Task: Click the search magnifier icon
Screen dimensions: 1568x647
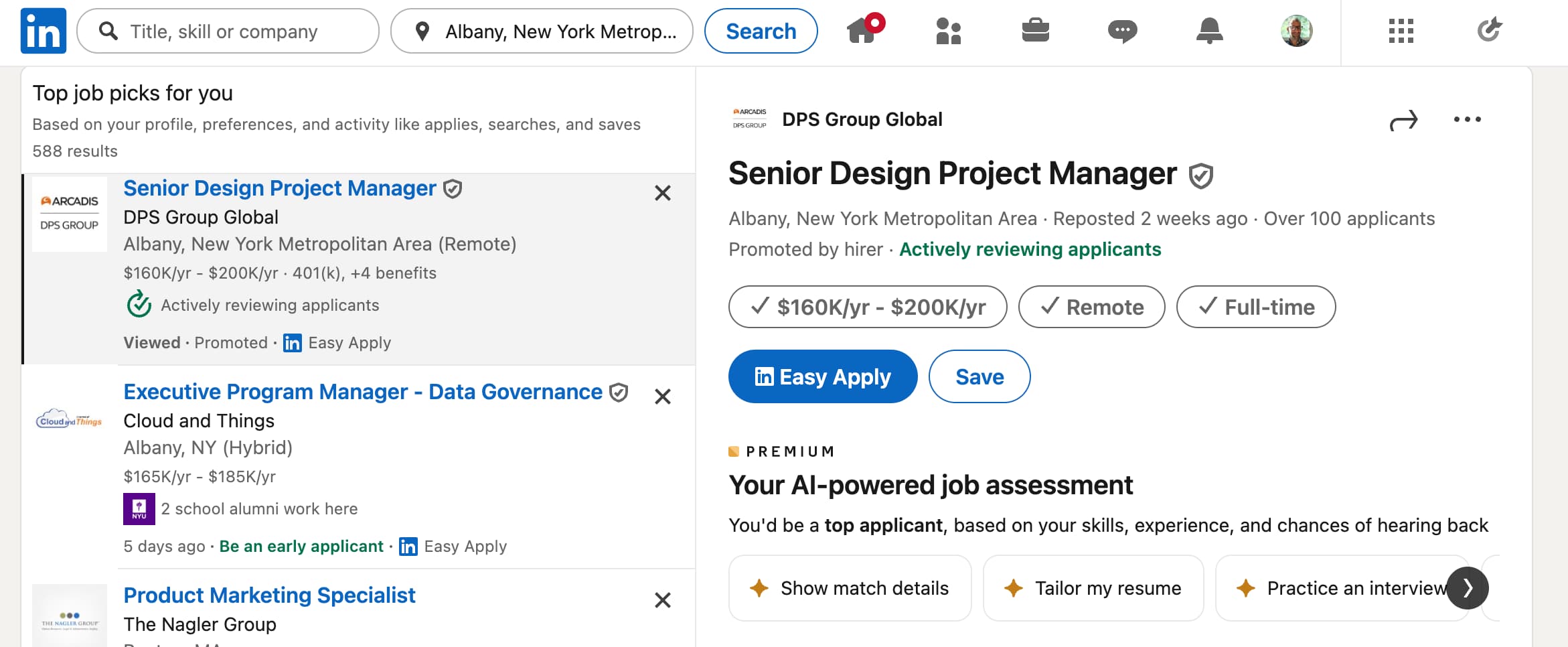Action: 108,31
